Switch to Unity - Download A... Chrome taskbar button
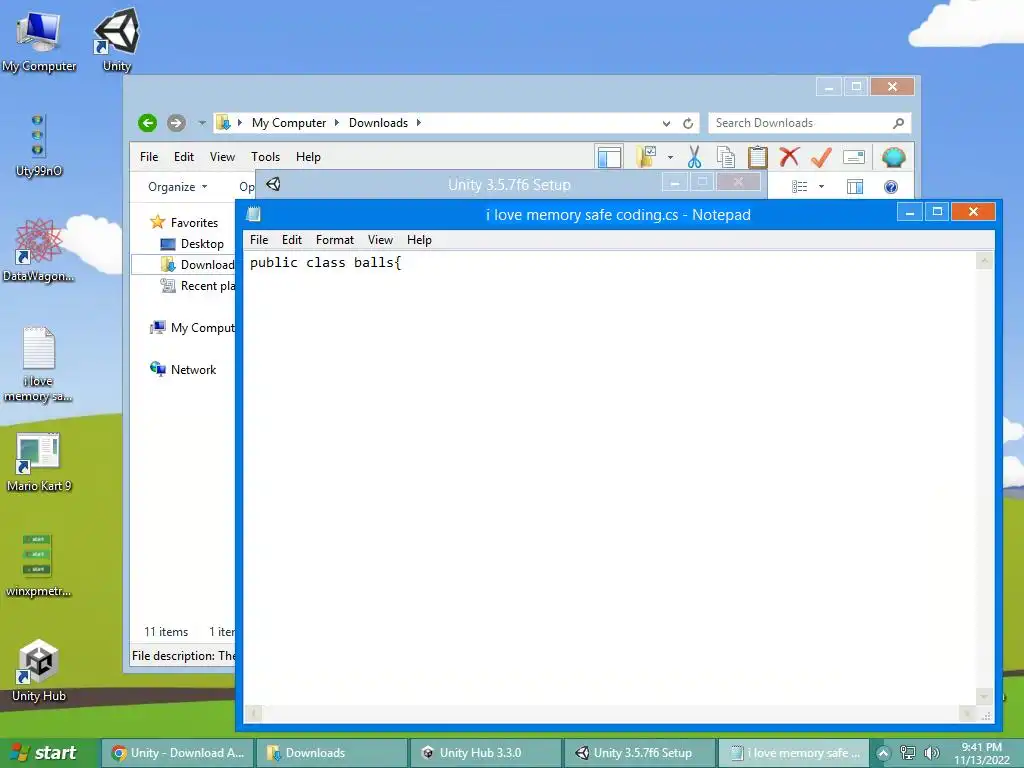This screenshot has height=768, width=1024. [x=178, y=753]
